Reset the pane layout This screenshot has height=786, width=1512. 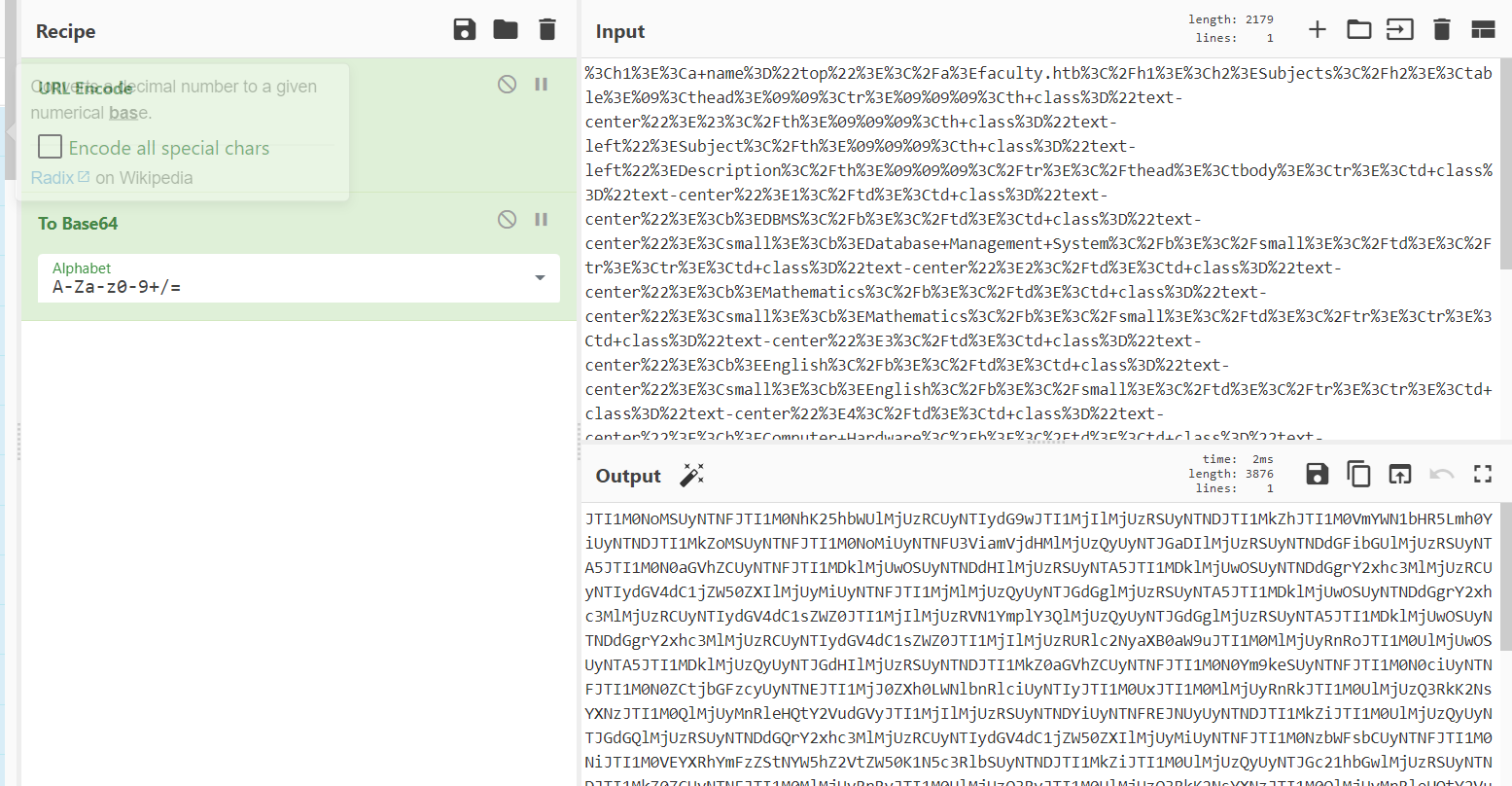coord(1483,29)
